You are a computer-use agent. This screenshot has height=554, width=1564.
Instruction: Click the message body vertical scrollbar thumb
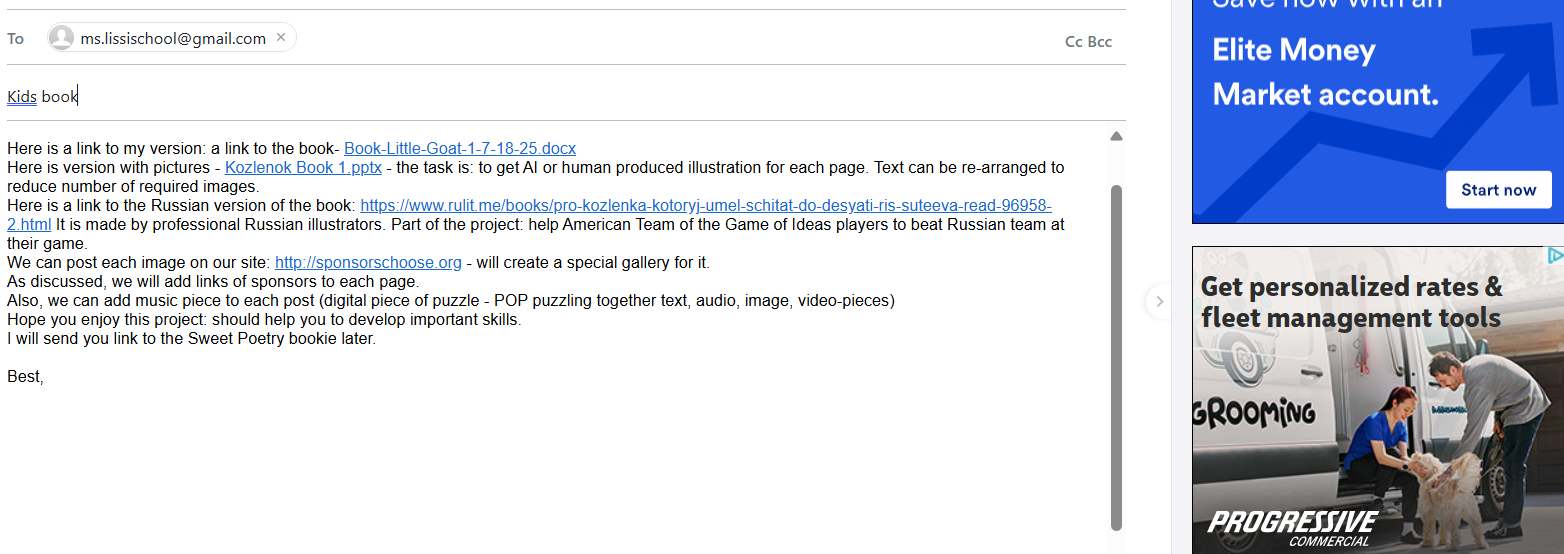click(1116, 355)
